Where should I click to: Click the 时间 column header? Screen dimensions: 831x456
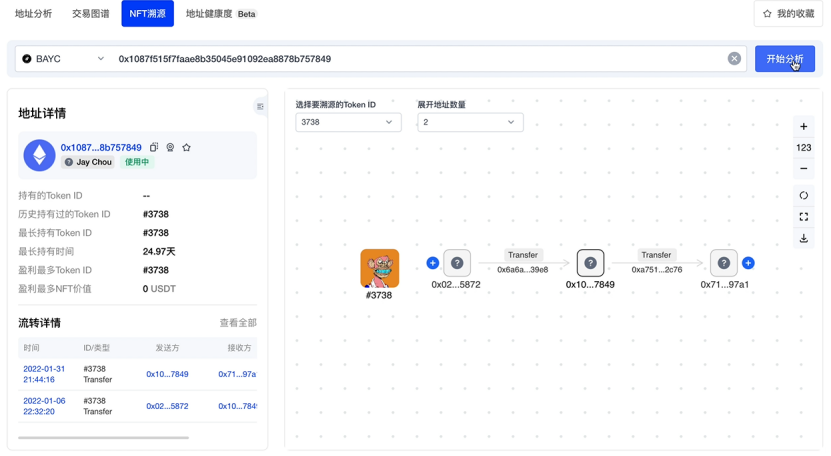pyautogui.click(x=31, y=348)
